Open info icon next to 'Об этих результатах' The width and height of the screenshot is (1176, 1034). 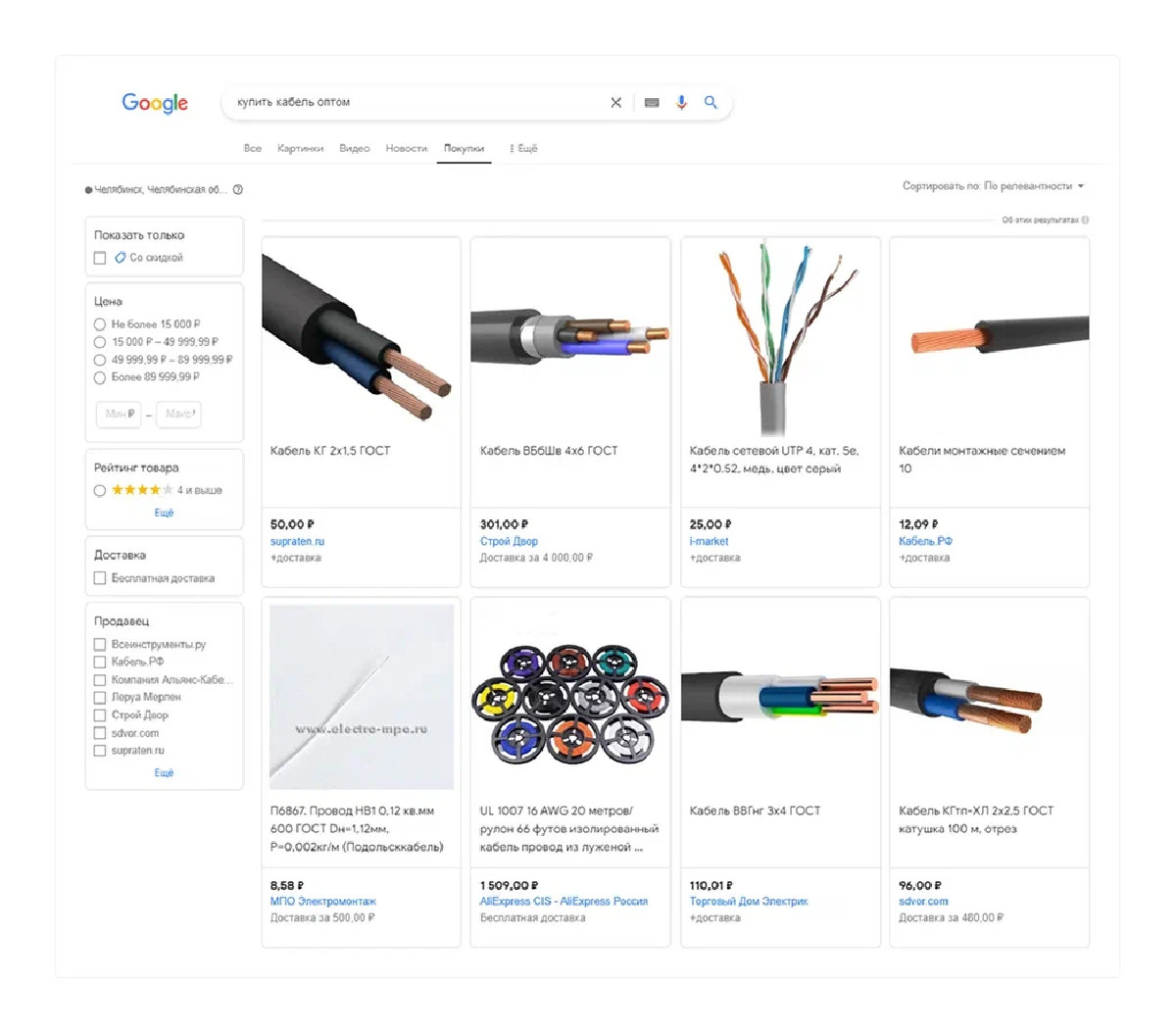tap(1085, 221)
